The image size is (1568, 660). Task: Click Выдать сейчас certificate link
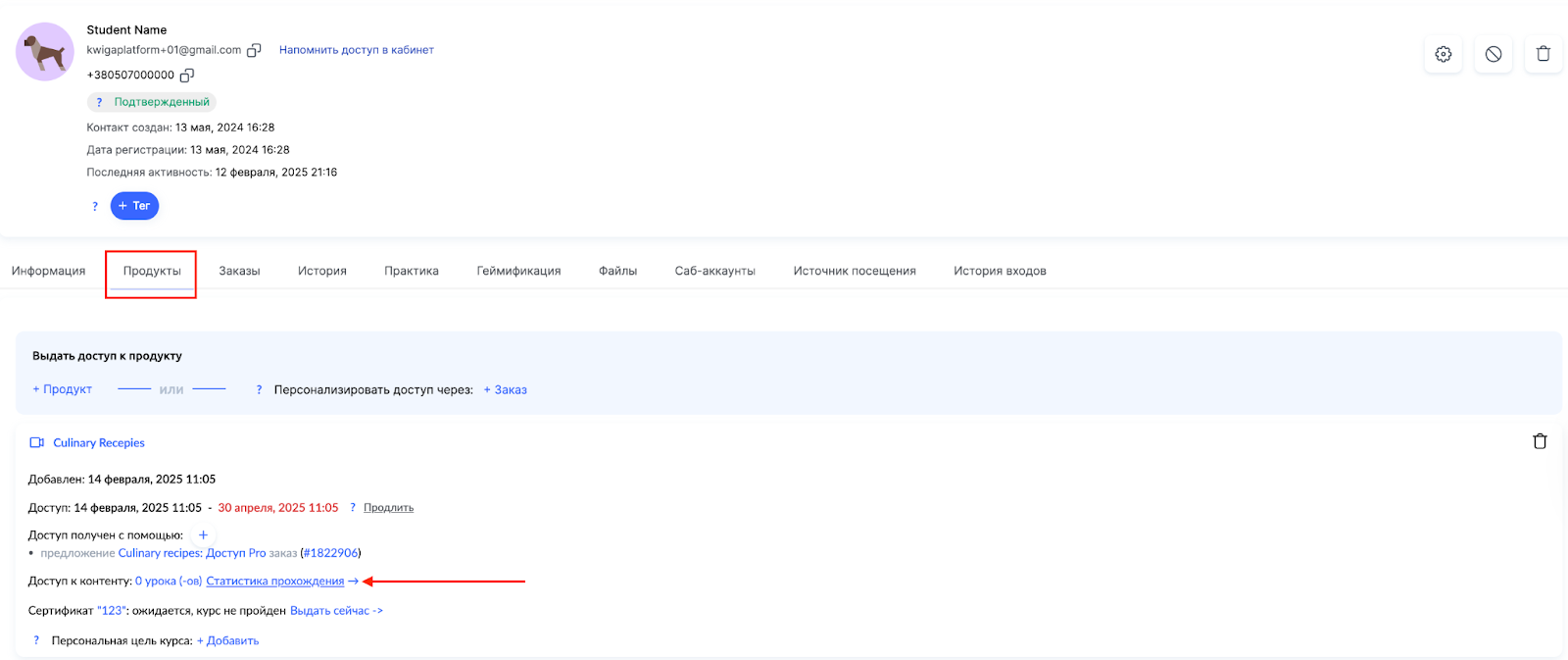(x=335, y=611)
